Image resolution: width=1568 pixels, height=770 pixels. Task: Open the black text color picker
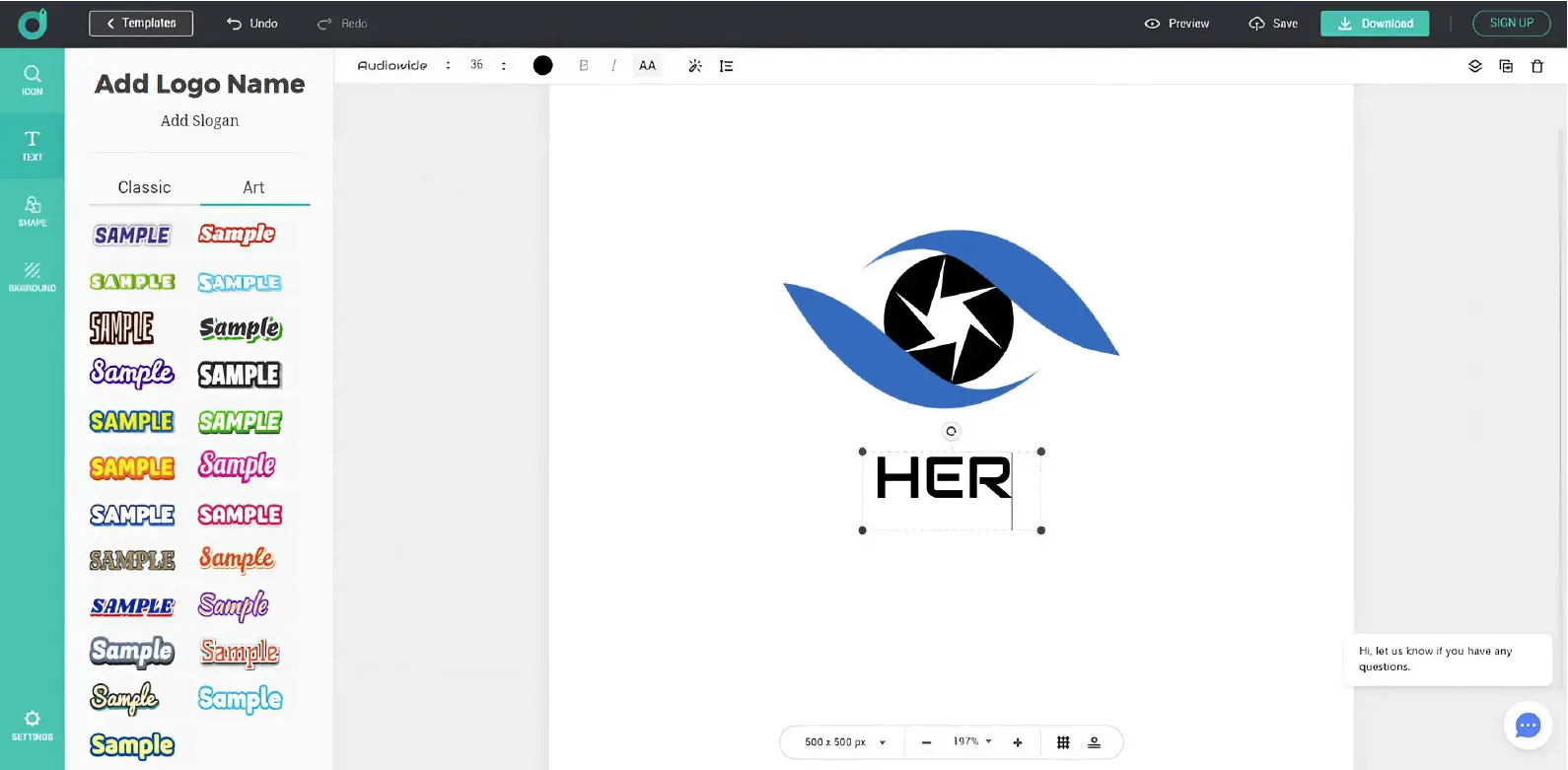pos(542,66)
